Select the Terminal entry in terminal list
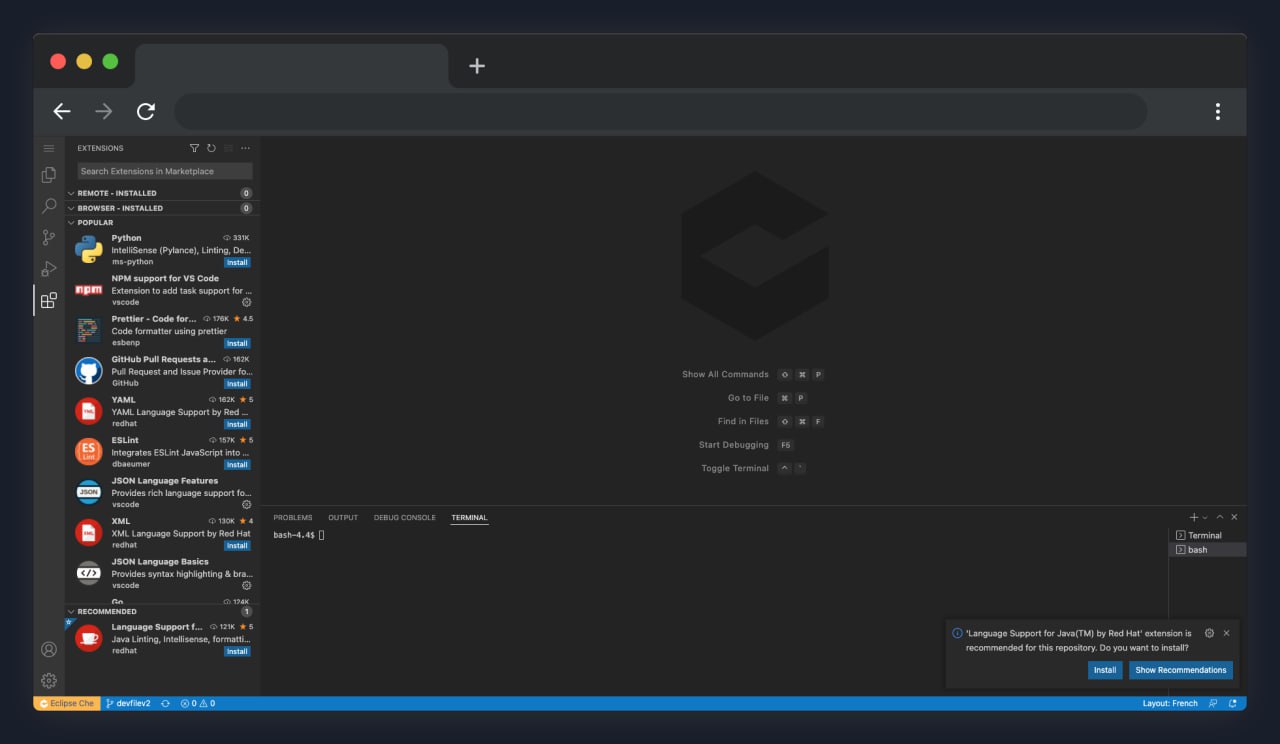 coord(1207,535)
